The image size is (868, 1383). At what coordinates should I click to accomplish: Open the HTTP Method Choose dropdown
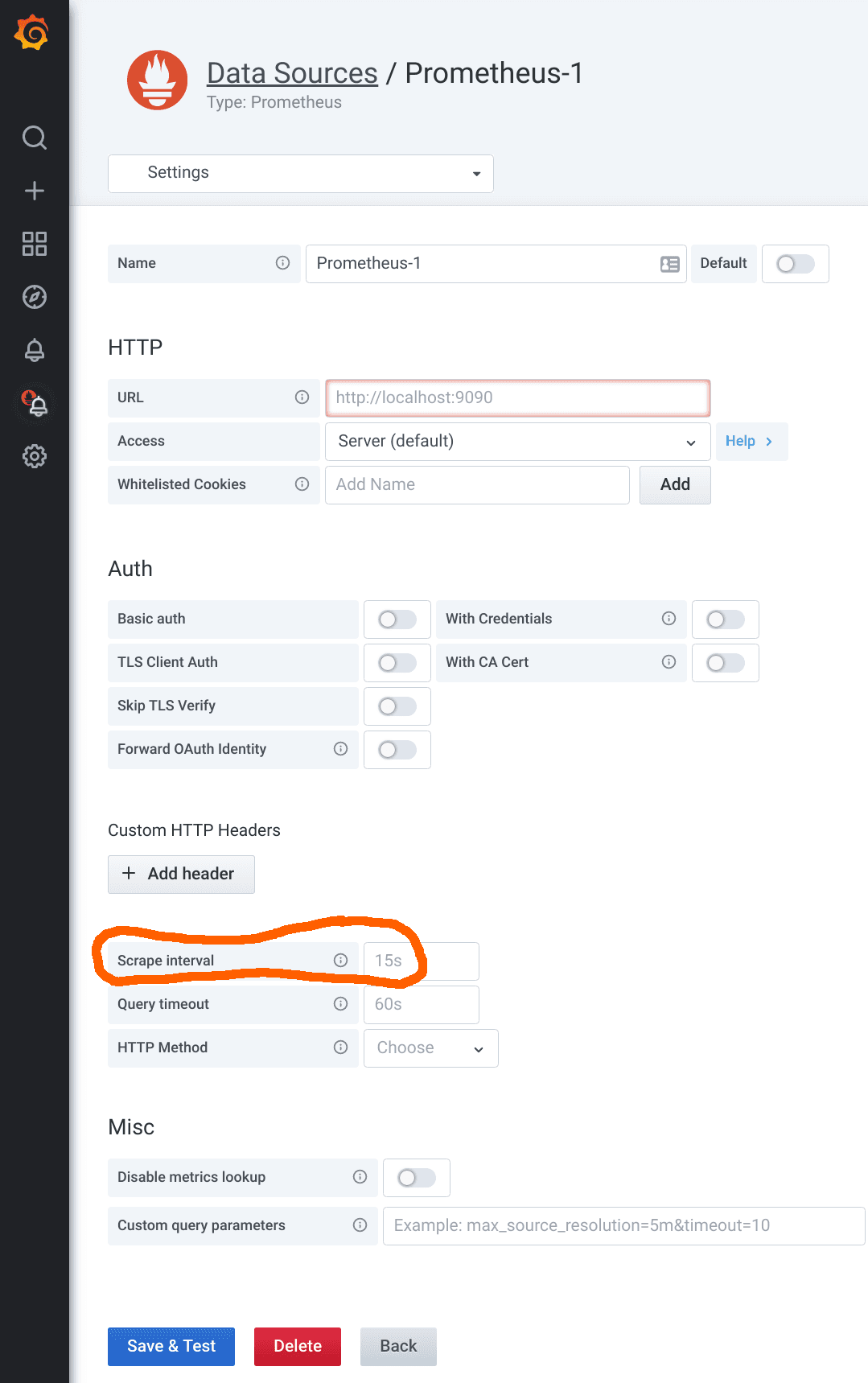point(430,1048)
